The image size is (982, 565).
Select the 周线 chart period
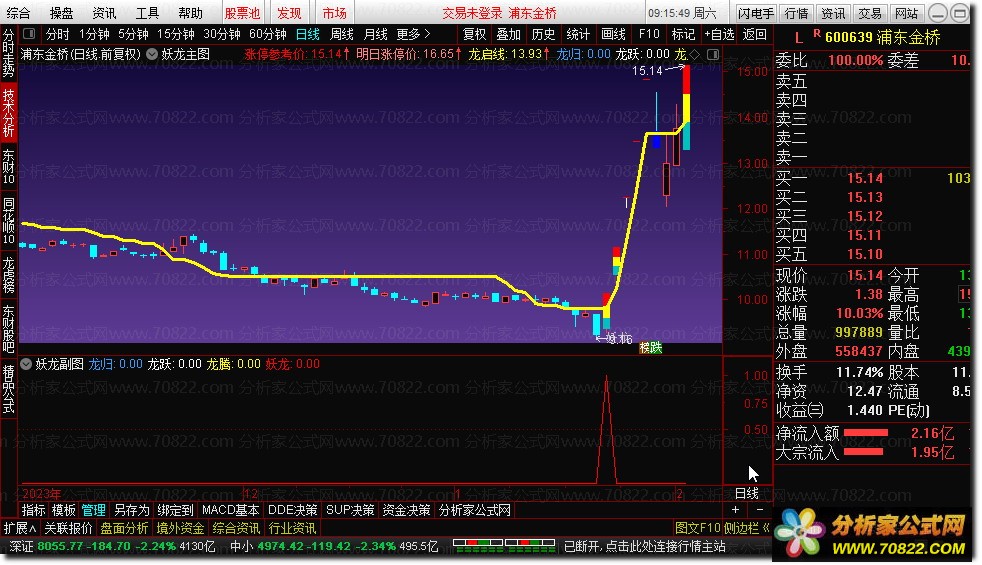341,34
